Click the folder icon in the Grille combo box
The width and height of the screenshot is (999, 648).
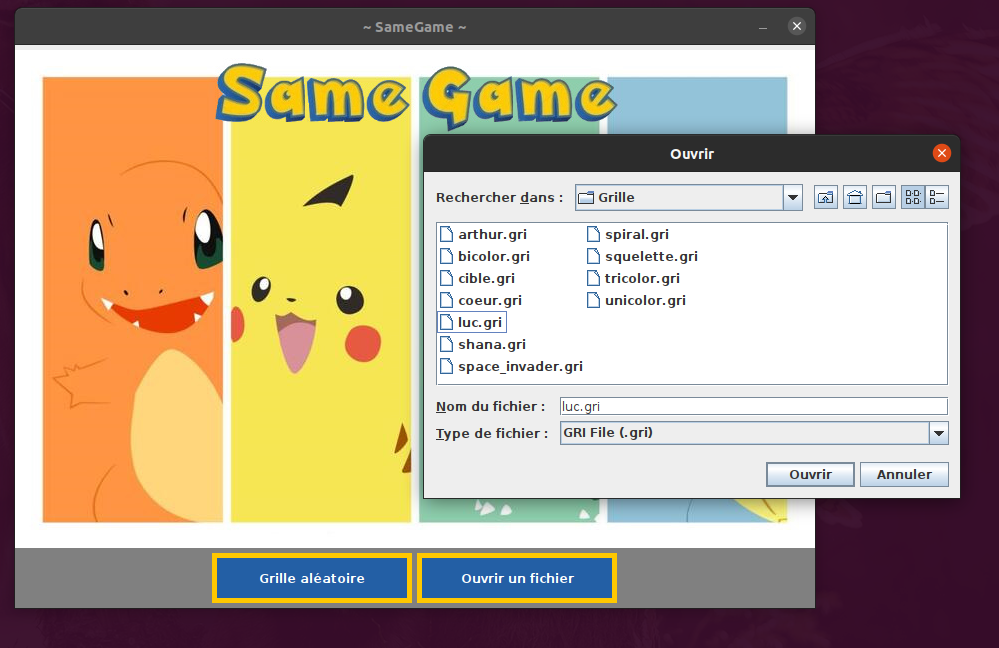point(586,198)
